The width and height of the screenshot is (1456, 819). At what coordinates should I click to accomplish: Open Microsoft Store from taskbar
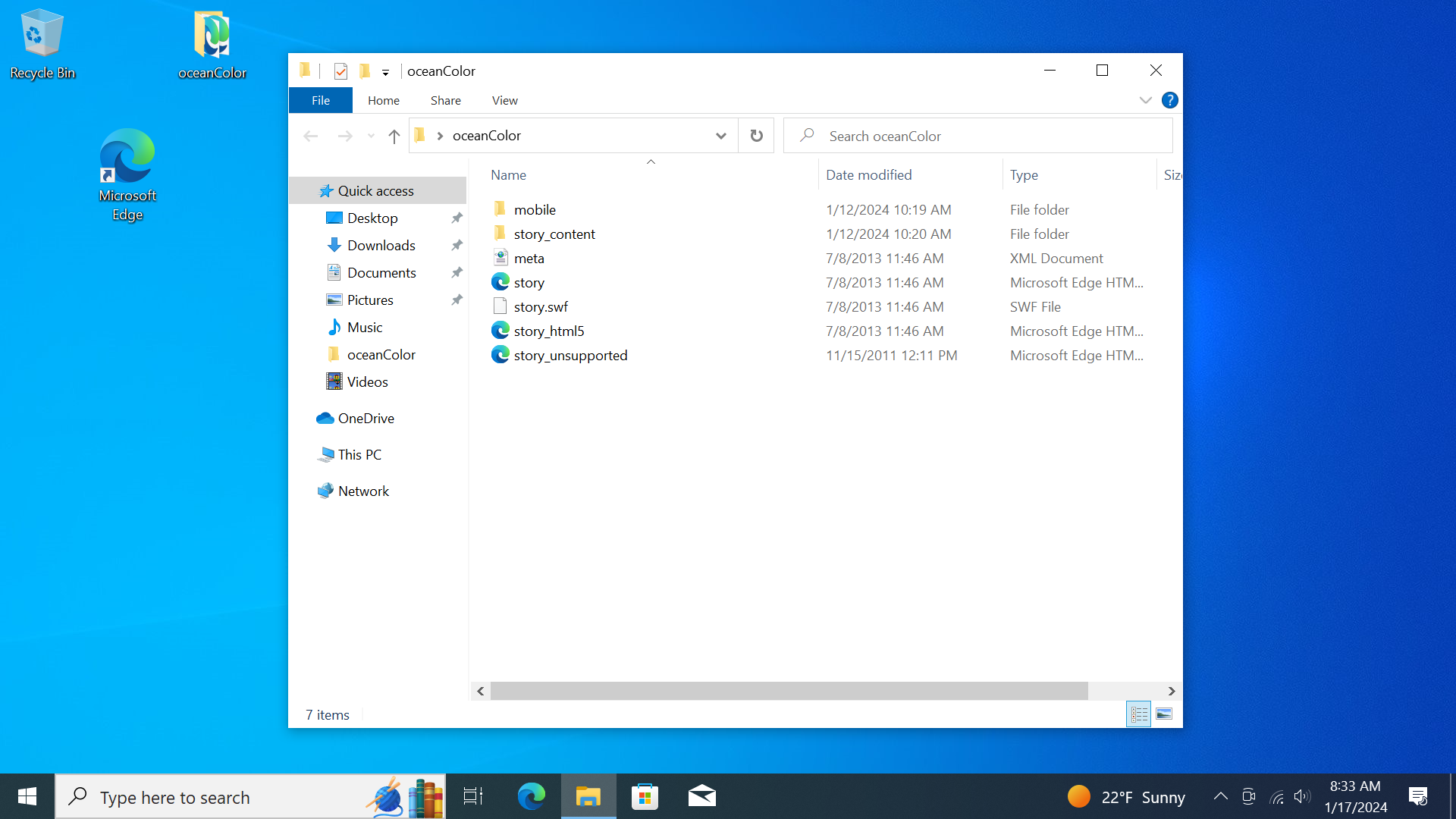(645, 796)
